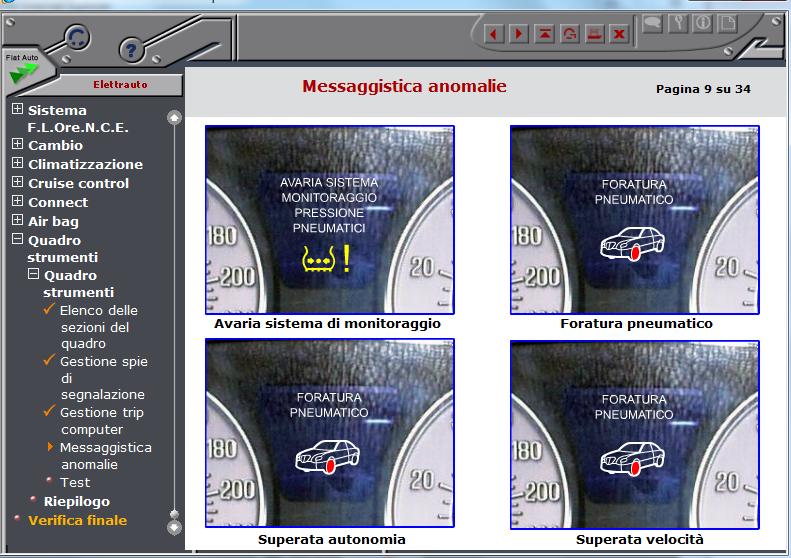Open Gestione trip computer item
The image size is (791, 558).
pos(101,421)
